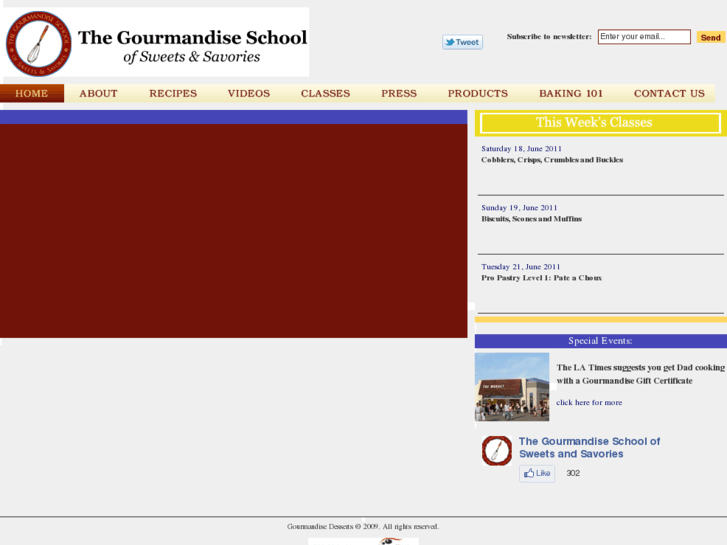
Task: Click LA Times gift certificate text
Action: [640, 374]
